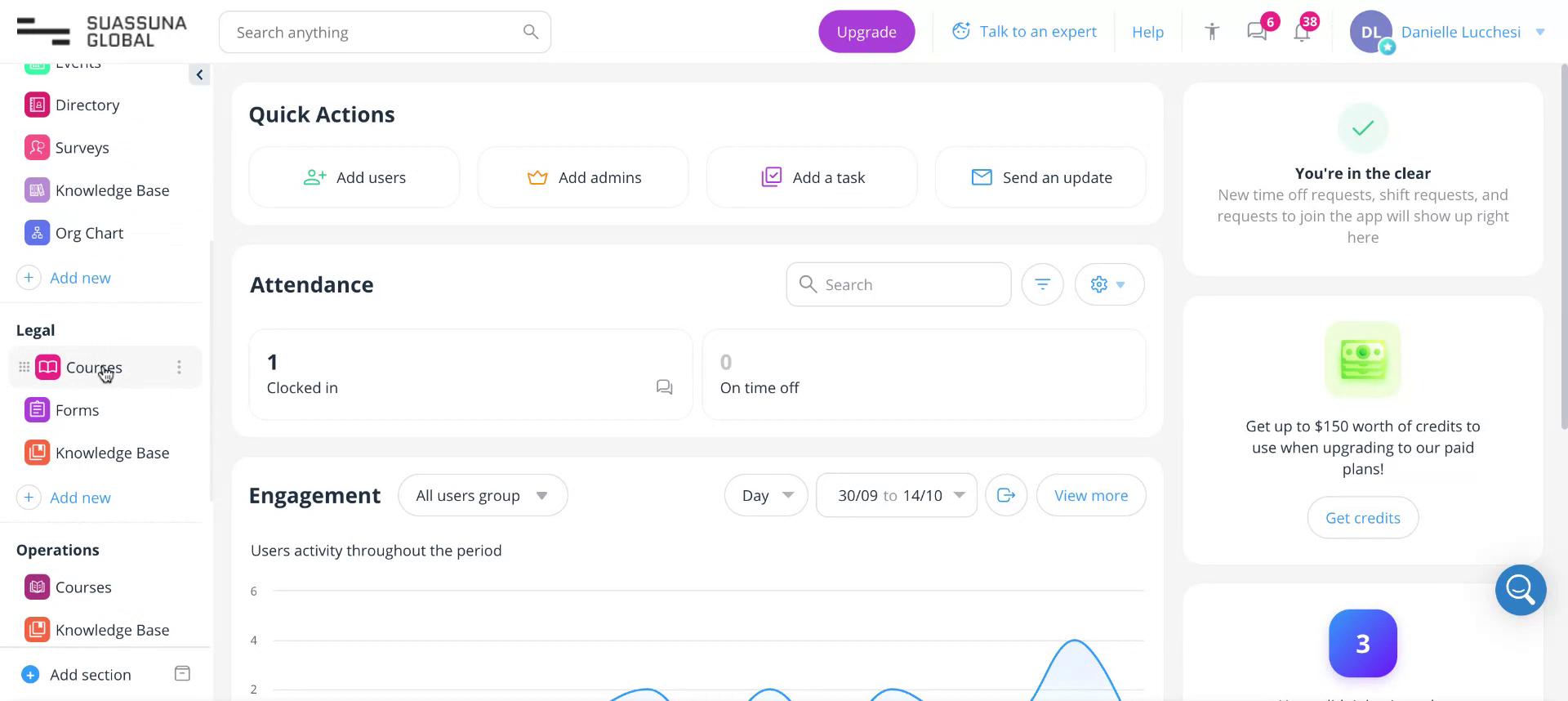Open Directory in the sidebar
The width and height of the screenshot is (1568, 701).
click(x=87, y=105)
